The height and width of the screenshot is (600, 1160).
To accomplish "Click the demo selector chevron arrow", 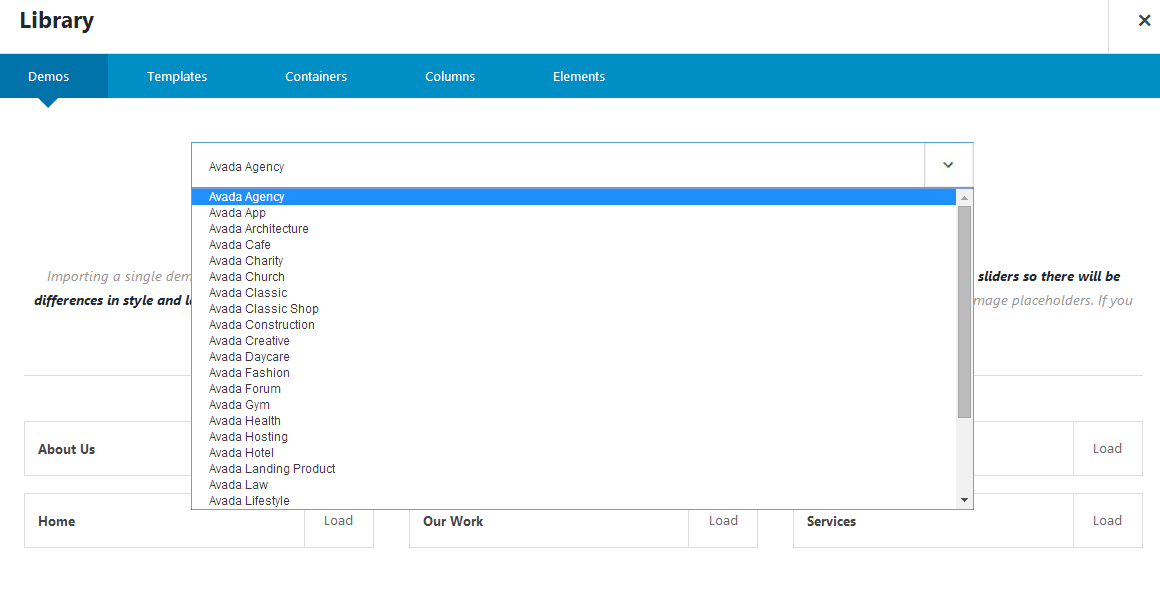I will click(948, 165).
